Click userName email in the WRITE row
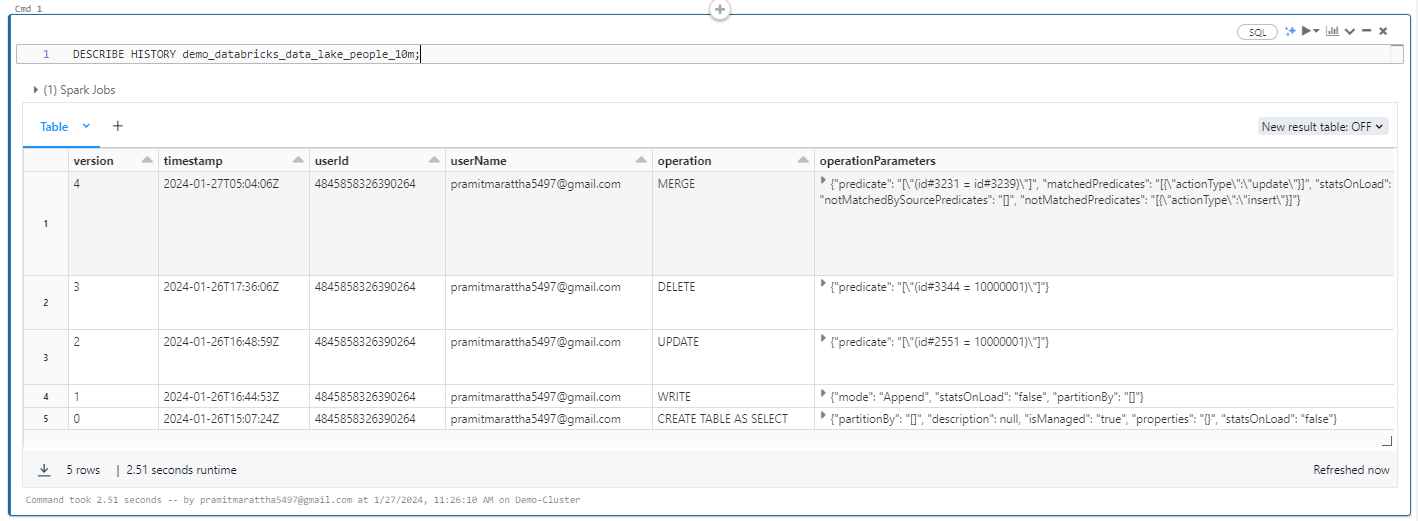Viewport: 1418px width, 521px height. point(535,397)
